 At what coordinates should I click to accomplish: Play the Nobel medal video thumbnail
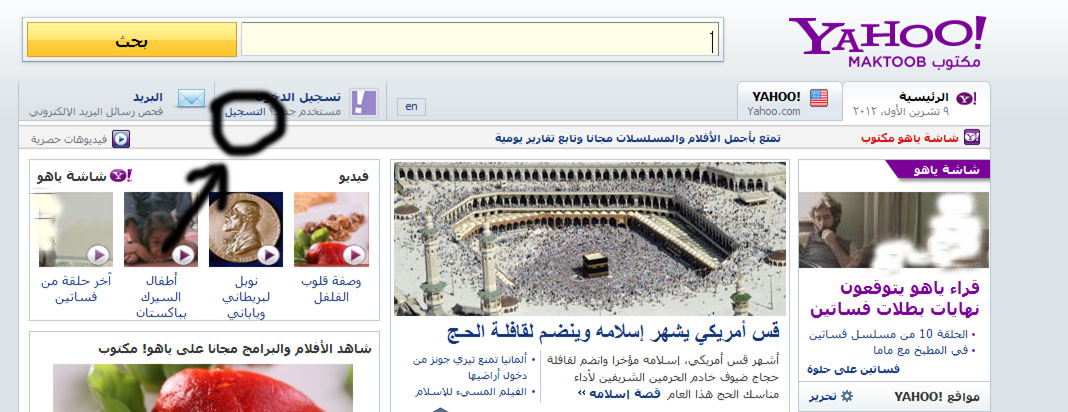point(246,229)
